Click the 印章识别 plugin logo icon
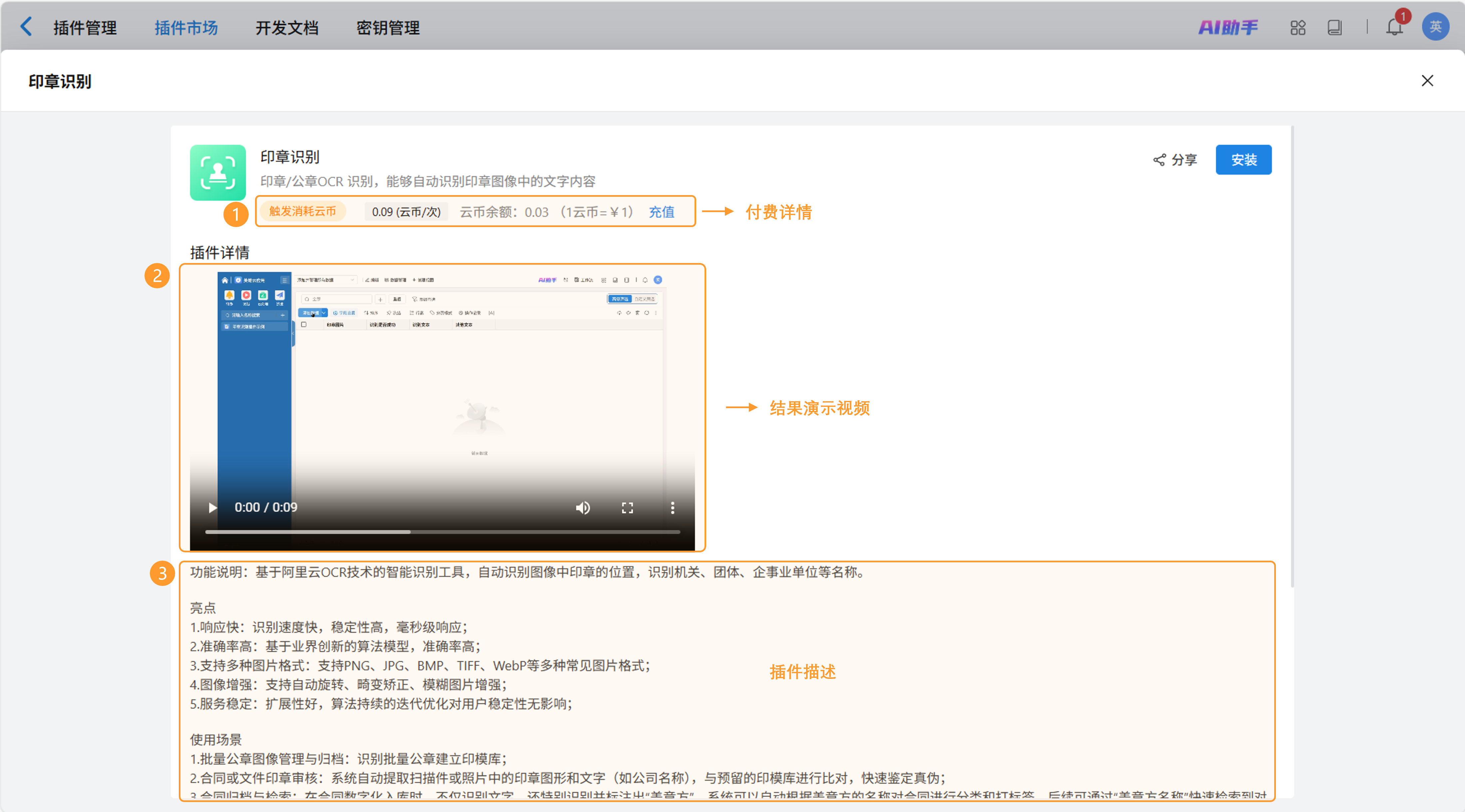 point(218,172)
